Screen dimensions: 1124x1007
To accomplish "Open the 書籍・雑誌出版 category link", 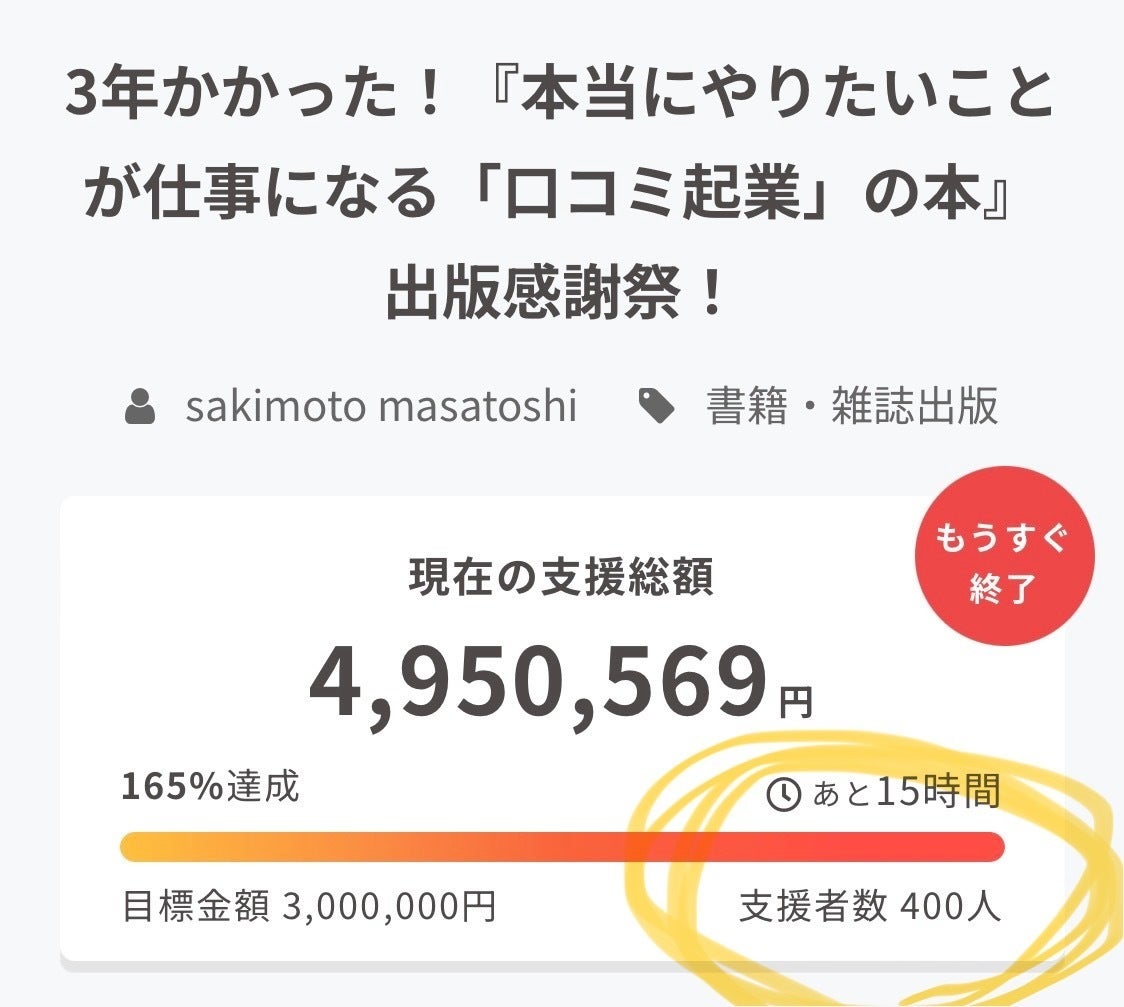I will pyautogui.click(x=853, y=407).
